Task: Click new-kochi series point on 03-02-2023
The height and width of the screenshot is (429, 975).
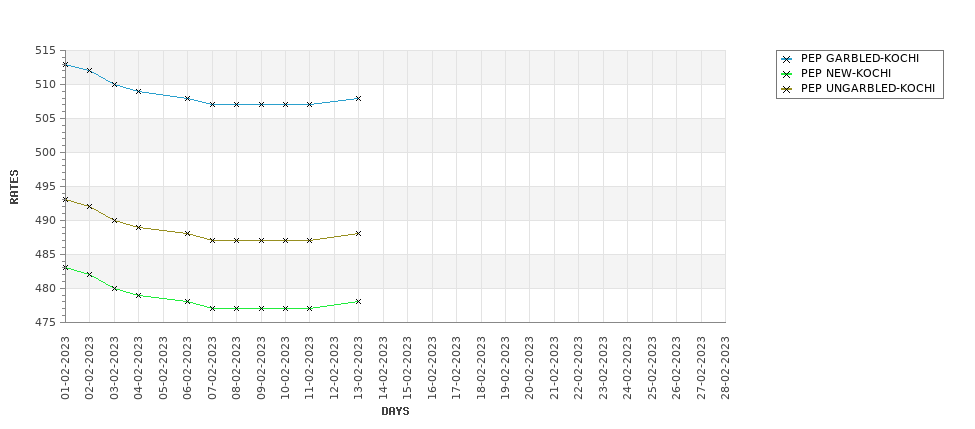Action: (x=114, y=288)
